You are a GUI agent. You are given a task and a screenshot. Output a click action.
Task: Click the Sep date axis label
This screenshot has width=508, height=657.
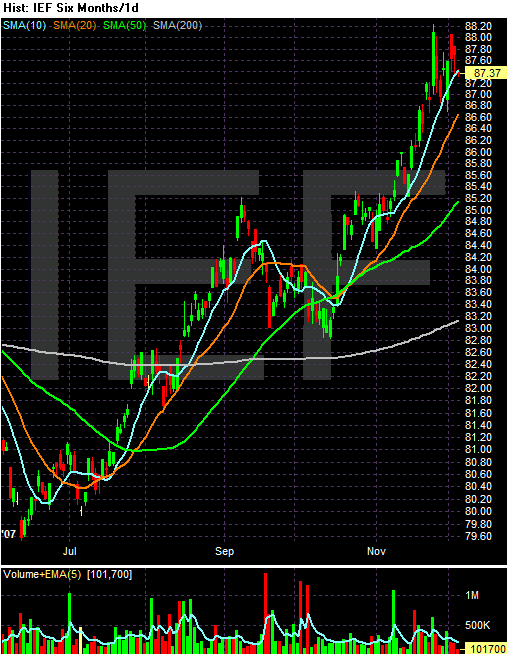pos(224,551)
